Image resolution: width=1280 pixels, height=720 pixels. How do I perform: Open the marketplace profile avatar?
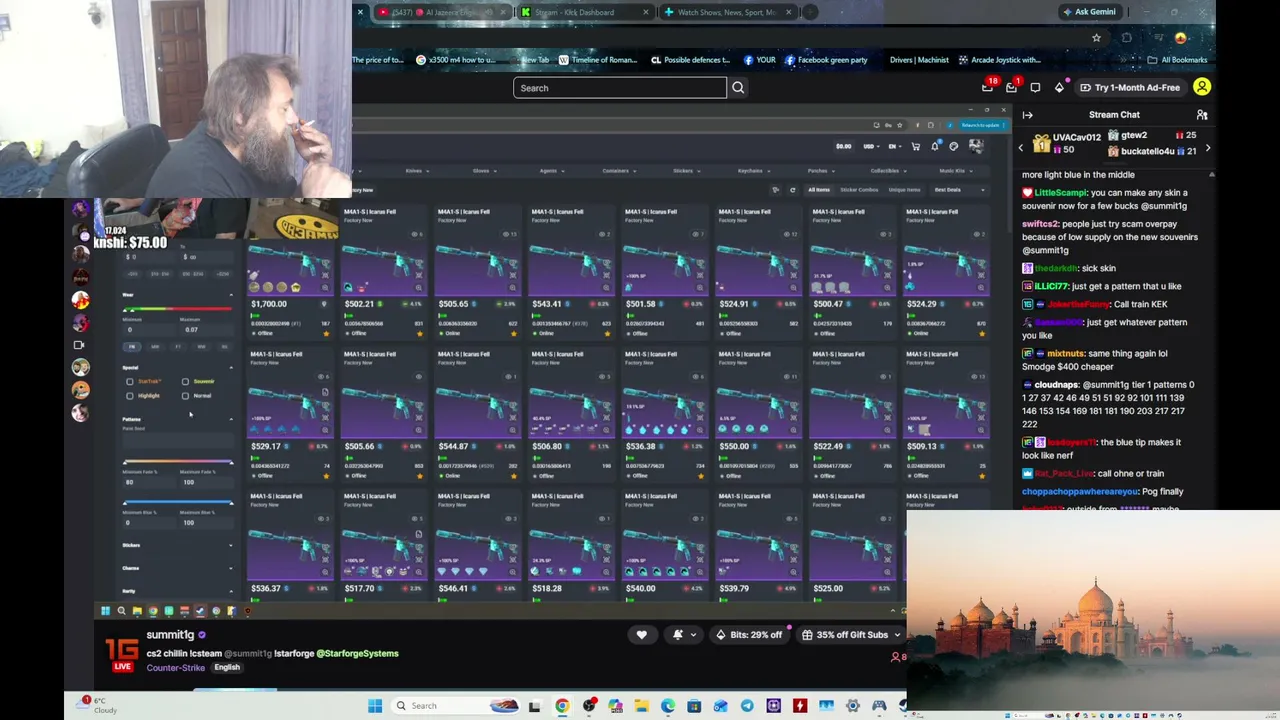975,147
